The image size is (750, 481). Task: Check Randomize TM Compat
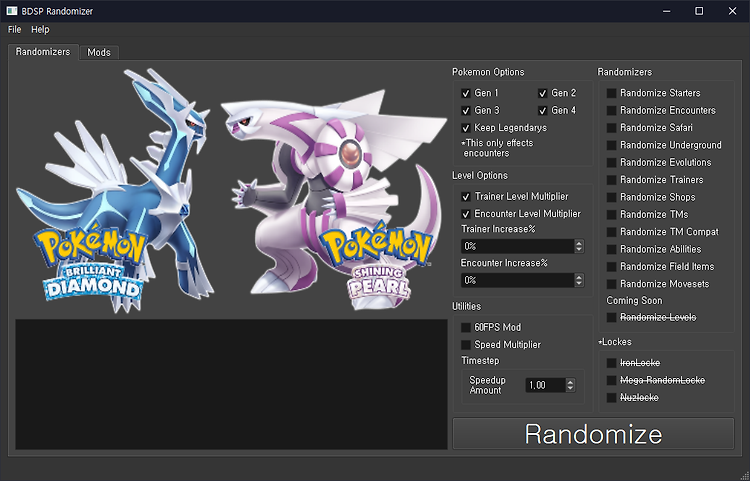tap(611, 232)
